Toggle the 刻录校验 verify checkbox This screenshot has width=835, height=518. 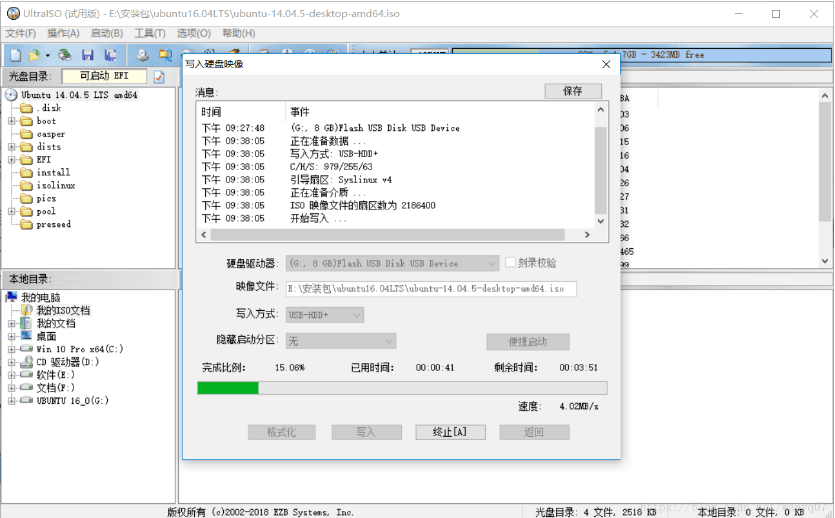(x=510, y=262)
